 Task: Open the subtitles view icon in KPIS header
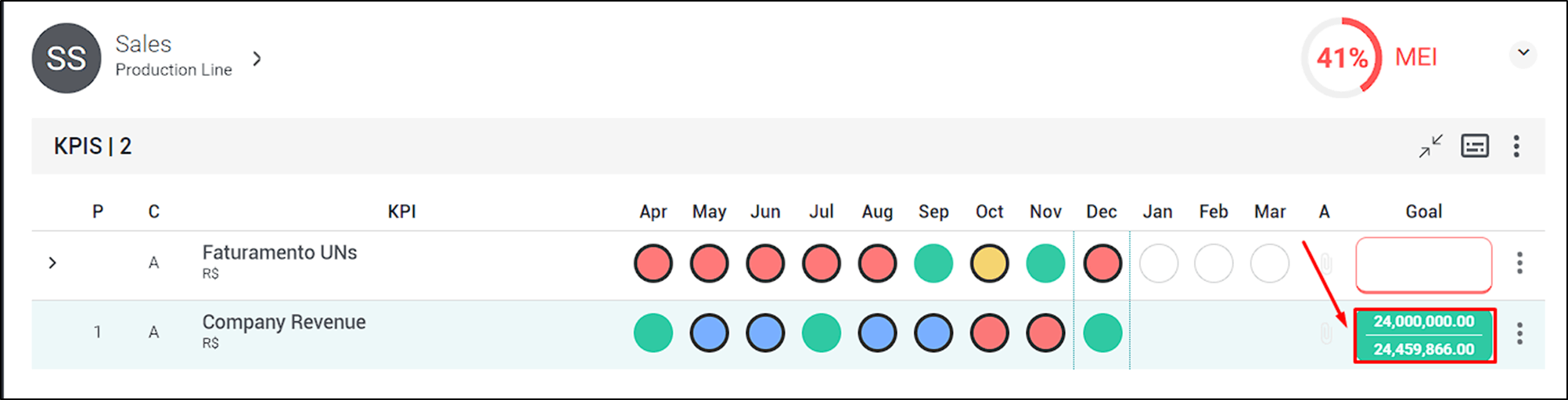click(x=1475, y=146)
